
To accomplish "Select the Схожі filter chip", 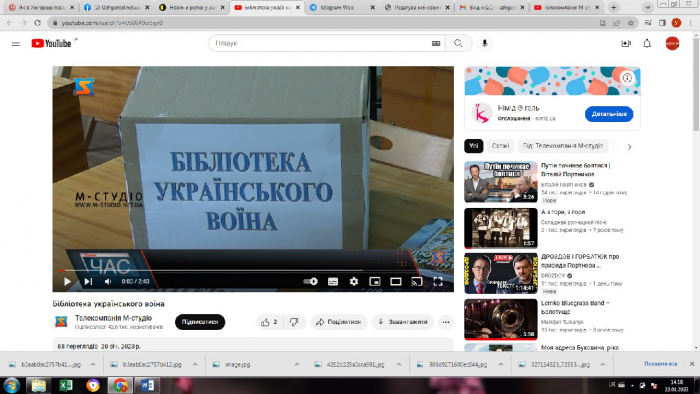I will pyautogui.click(x=500, y=146).
